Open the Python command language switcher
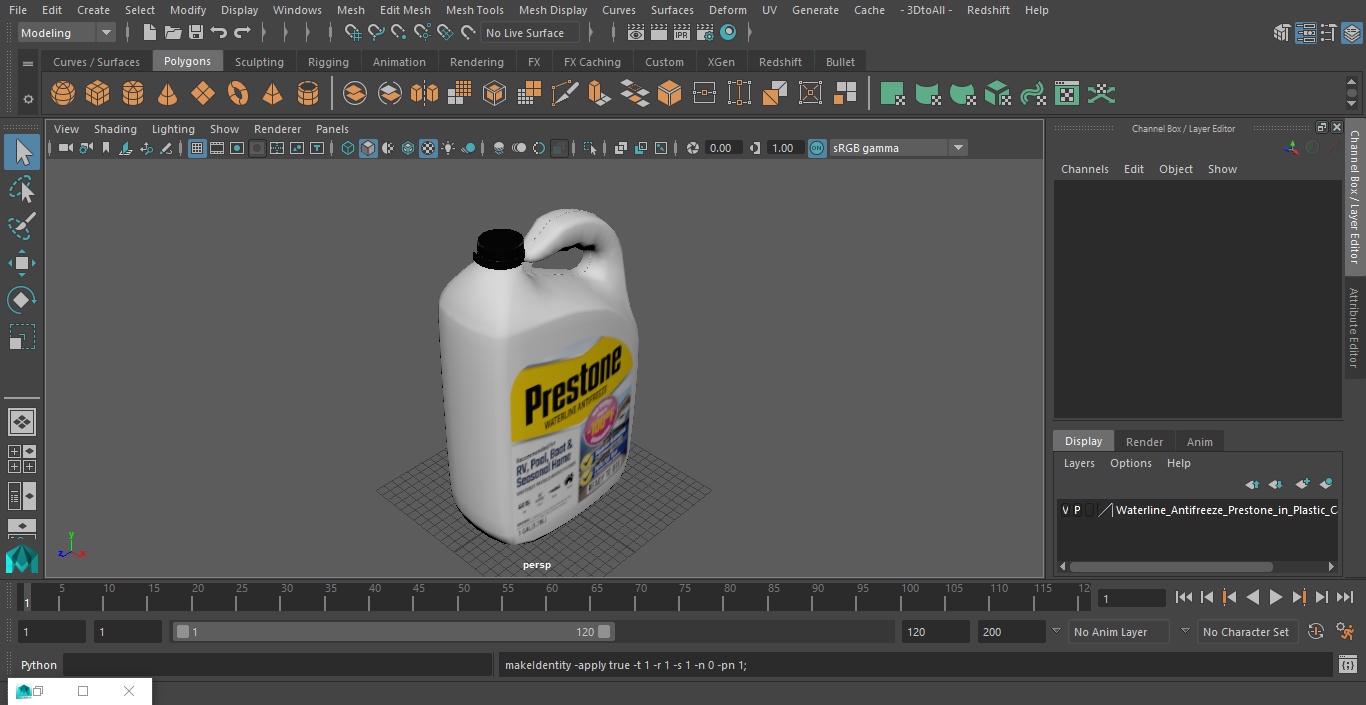Screen dimensions: 1366x705 click(39, 665)
